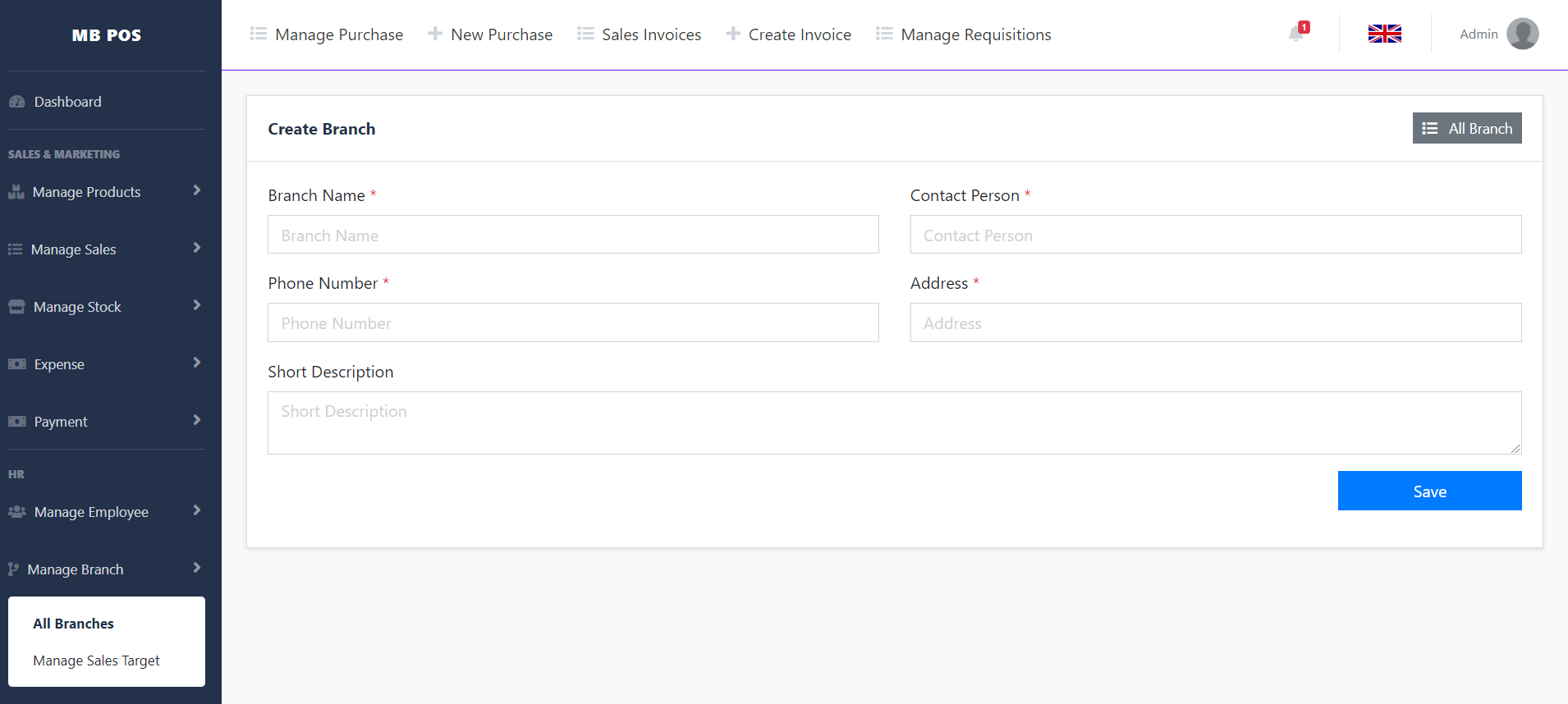Open Manage Sales Target link
Image resolution: width=1568 pixels, height=704 pixels.
click(96, 661)
